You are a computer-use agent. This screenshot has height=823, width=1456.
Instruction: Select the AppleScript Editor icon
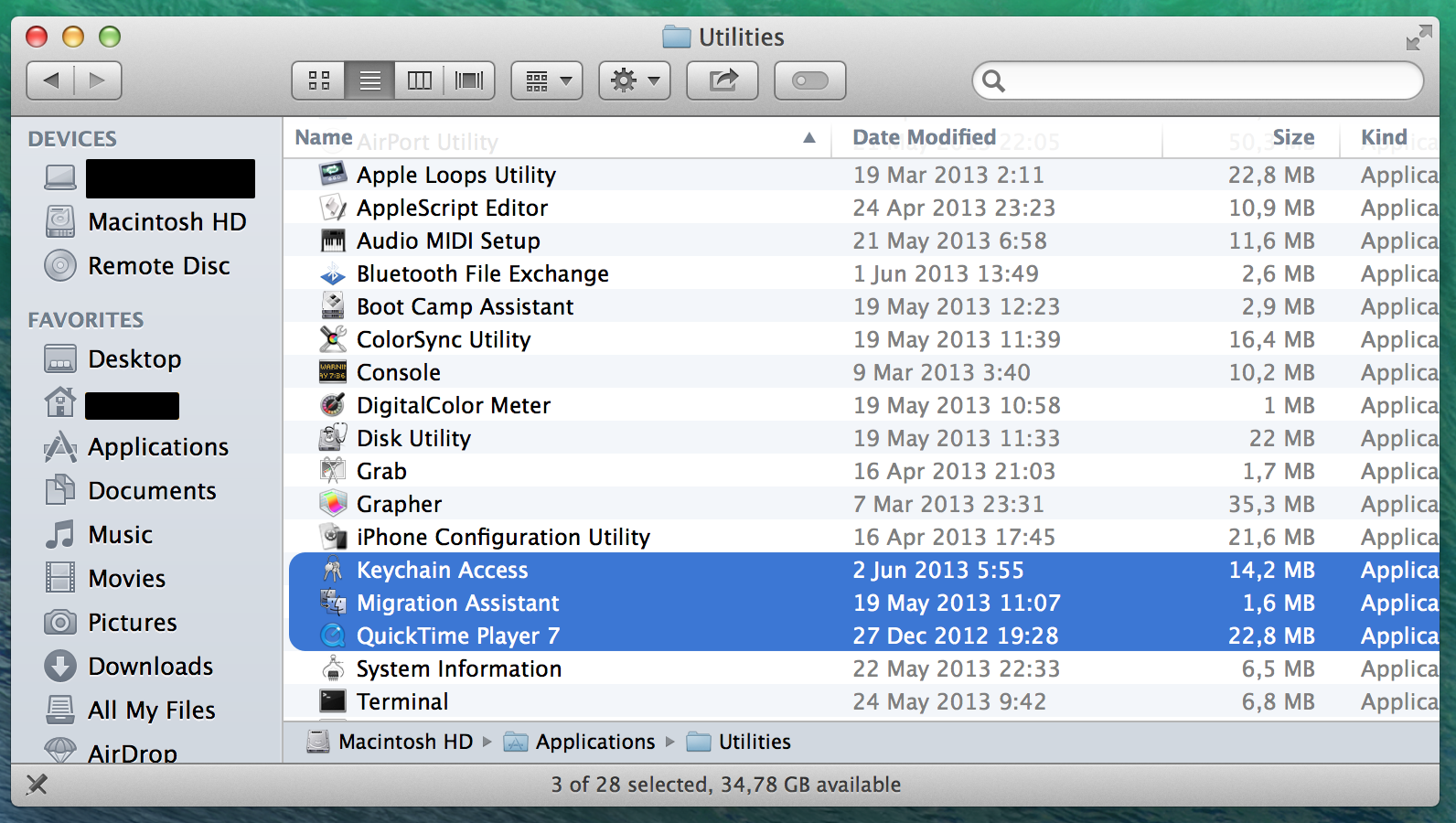click(x=333, y=207)
